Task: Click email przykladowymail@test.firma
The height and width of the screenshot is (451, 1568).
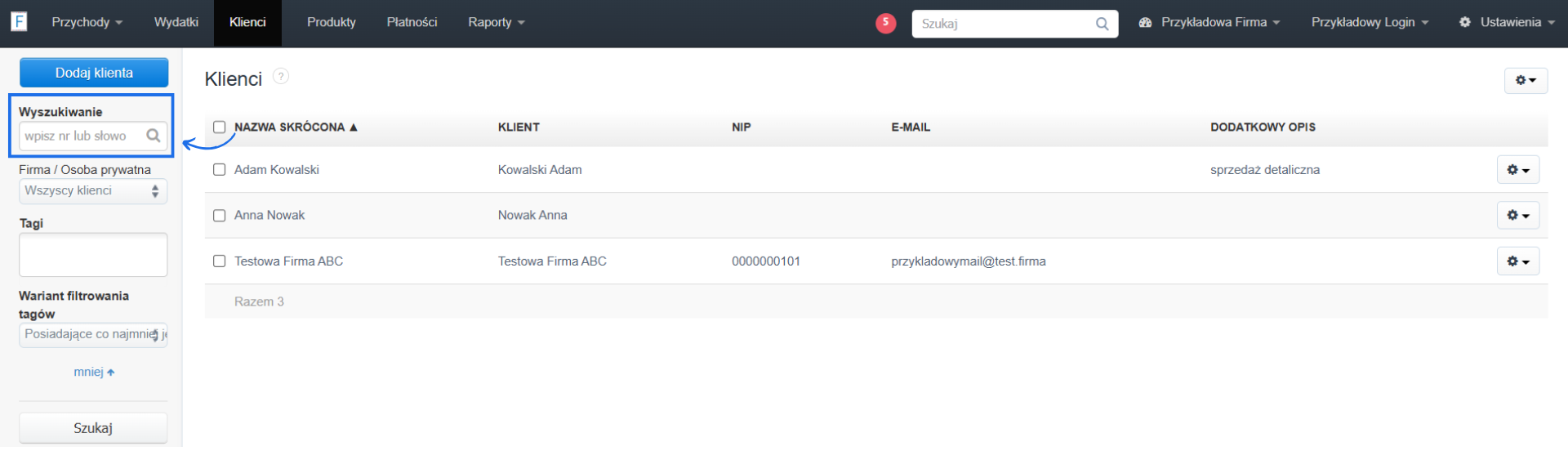Action: (x=969, y=262)
